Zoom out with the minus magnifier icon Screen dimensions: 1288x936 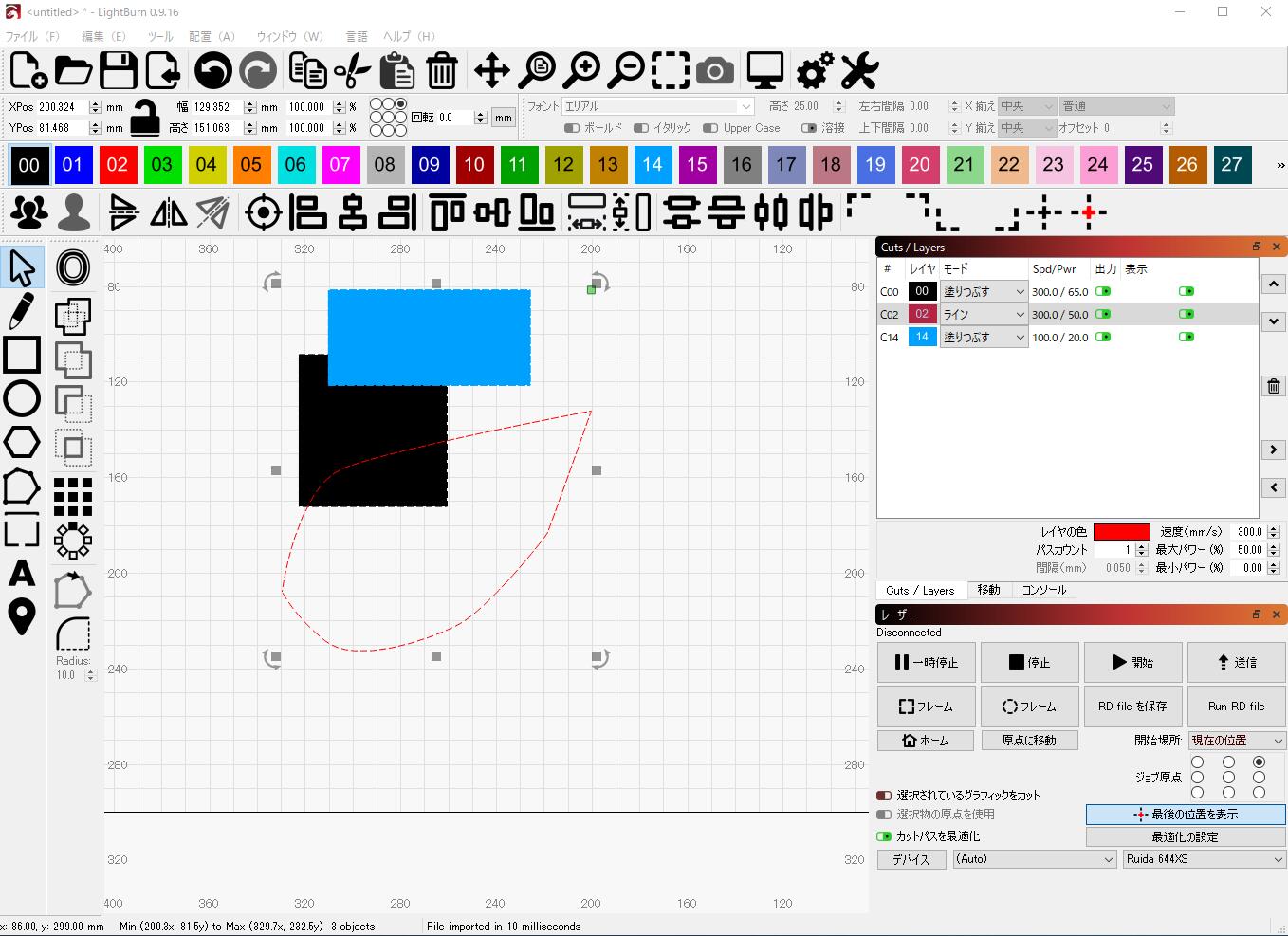(627, 70)
